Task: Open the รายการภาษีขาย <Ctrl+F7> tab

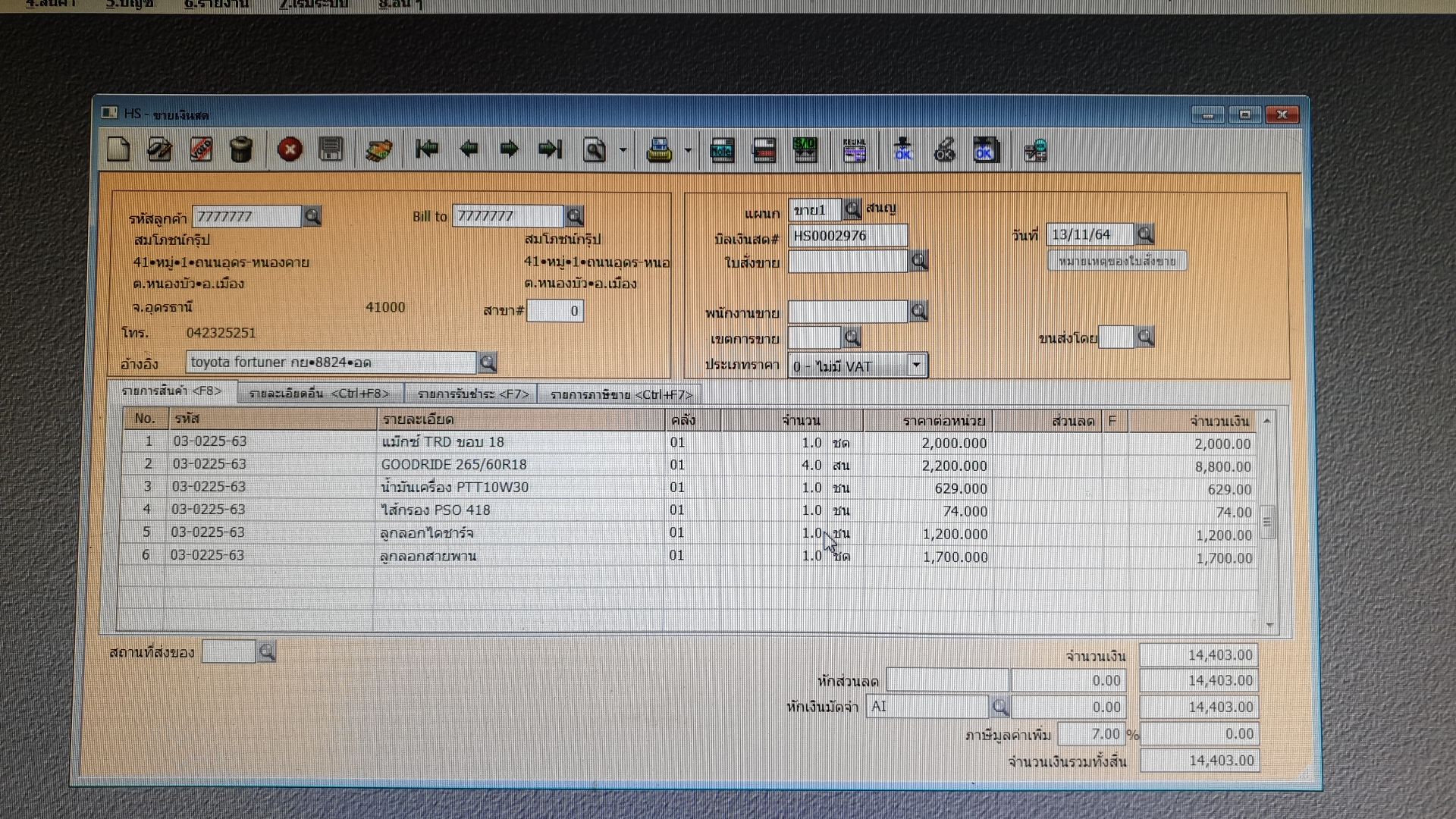Action: [620, 394]
